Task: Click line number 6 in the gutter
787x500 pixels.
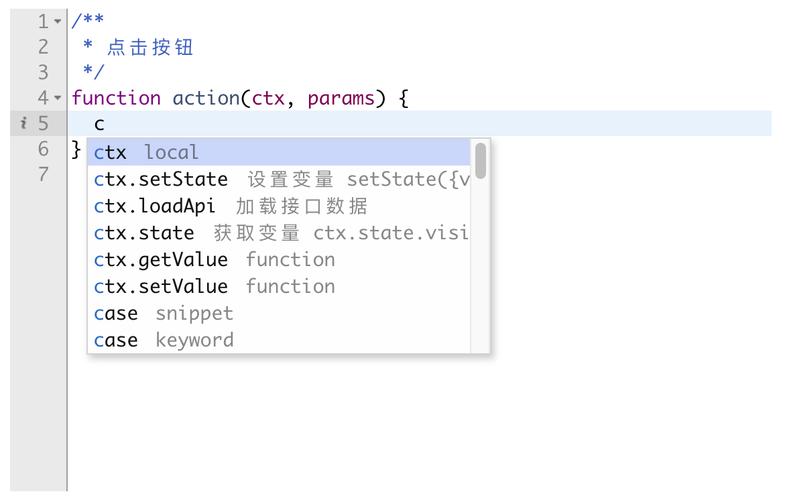Action: 43,149
